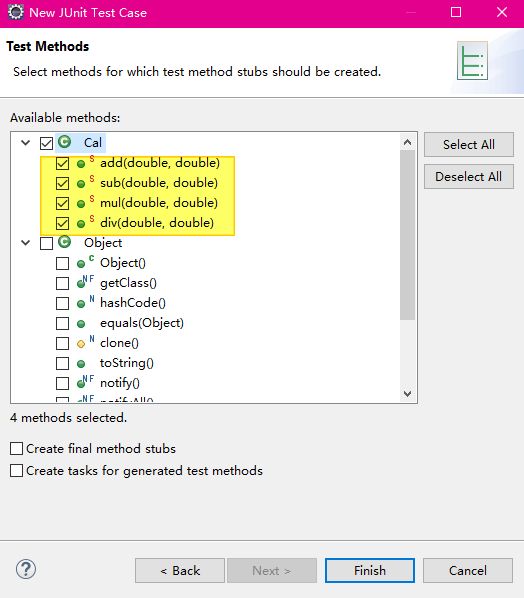
Task: Close the New JUnit Test Case window
Action: (x=502, y=12)
